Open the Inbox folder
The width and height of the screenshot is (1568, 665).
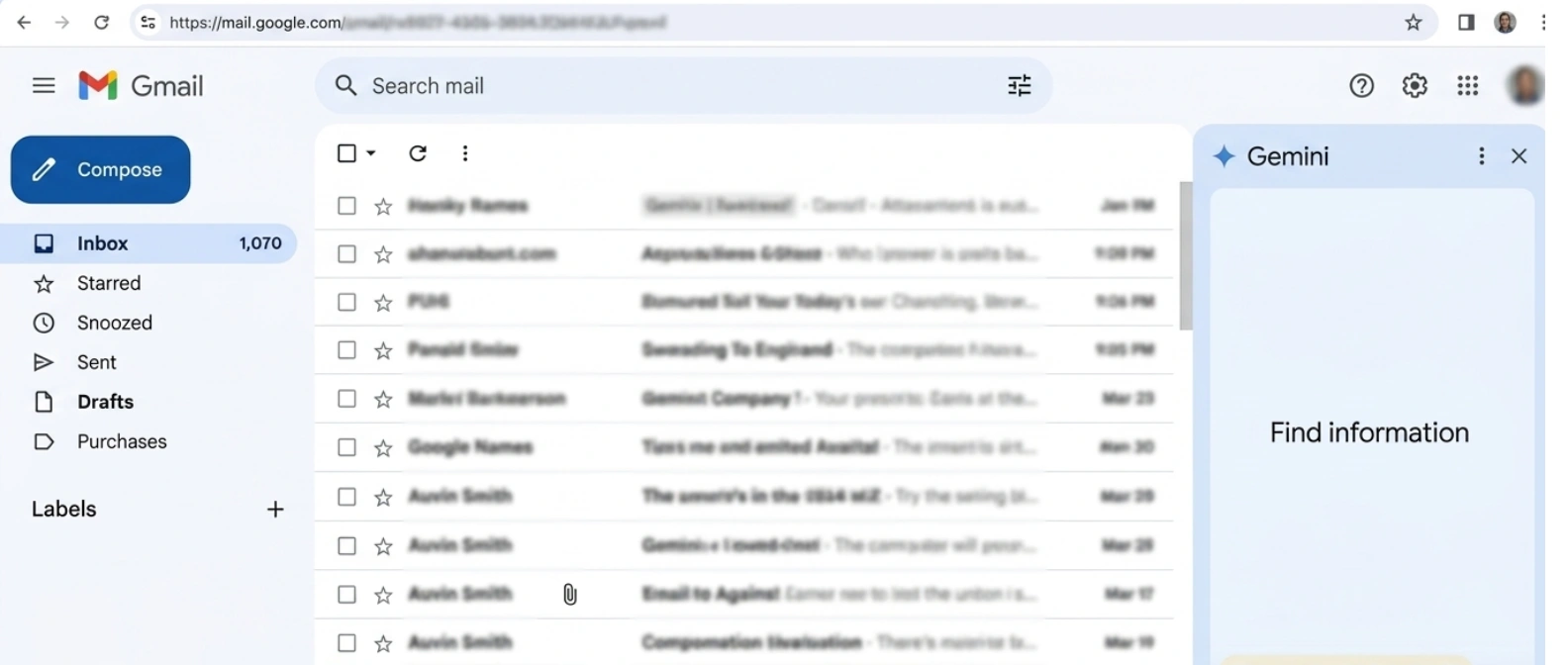tap(148, 243)
